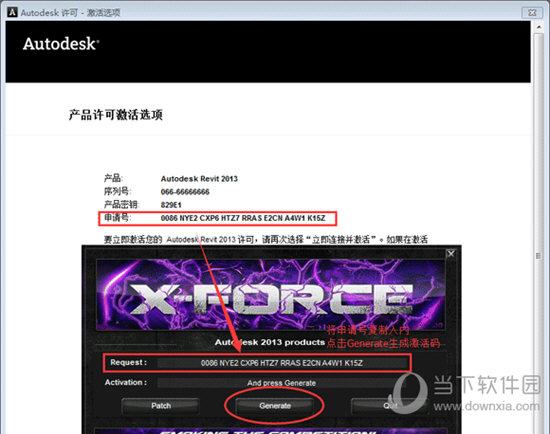This screenshot has width=550, height=434.
Task: Close the X-Force keygen window
Action: 451,253
